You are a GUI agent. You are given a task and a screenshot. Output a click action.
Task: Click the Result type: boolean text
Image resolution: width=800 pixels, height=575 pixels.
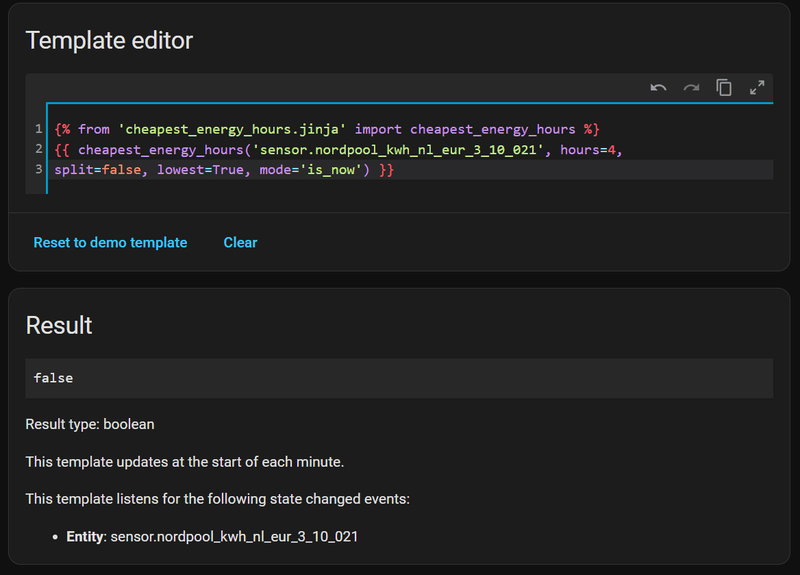90,424
